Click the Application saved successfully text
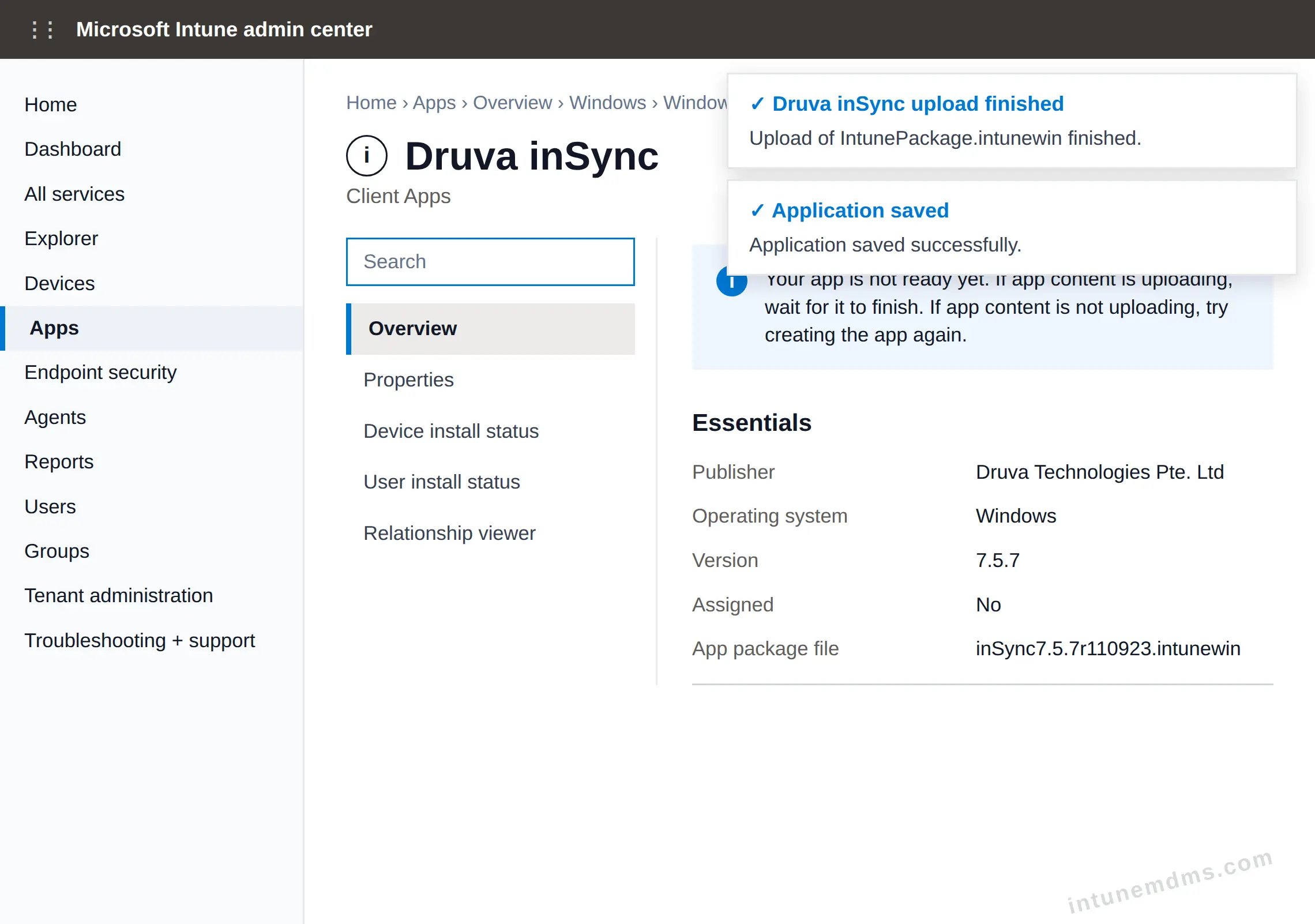This screenshot has width=1315, height=924. 885,245
